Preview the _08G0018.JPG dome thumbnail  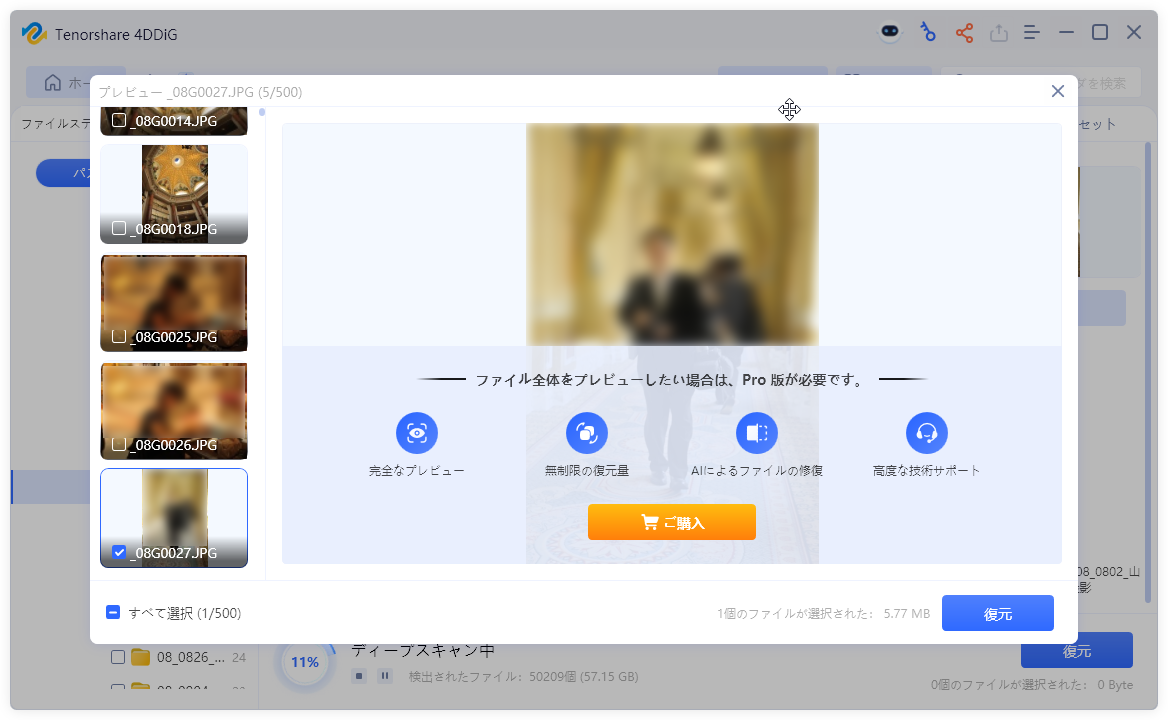click(174, 194)
